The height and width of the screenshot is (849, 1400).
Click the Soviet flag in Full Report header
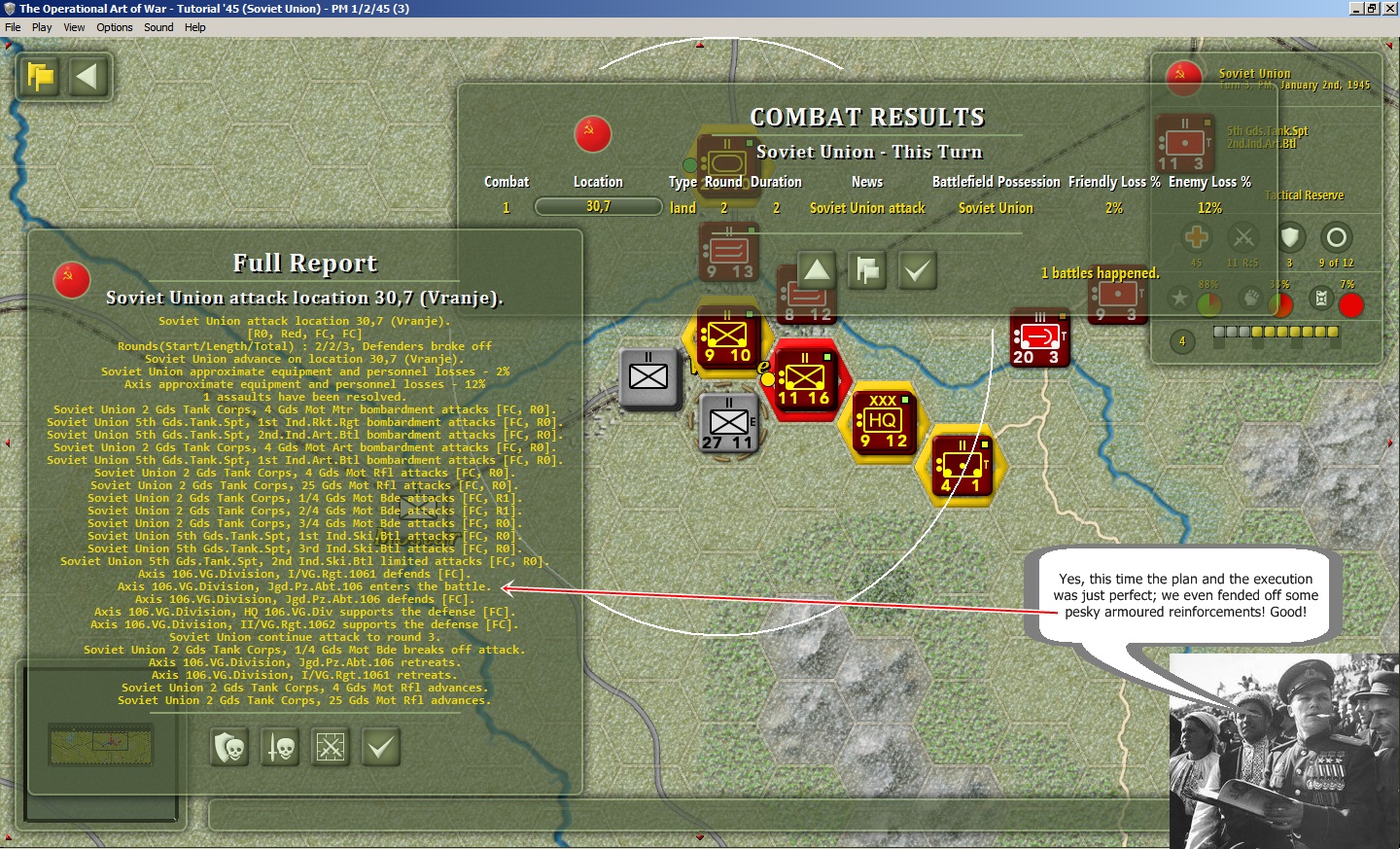(72, 279)
